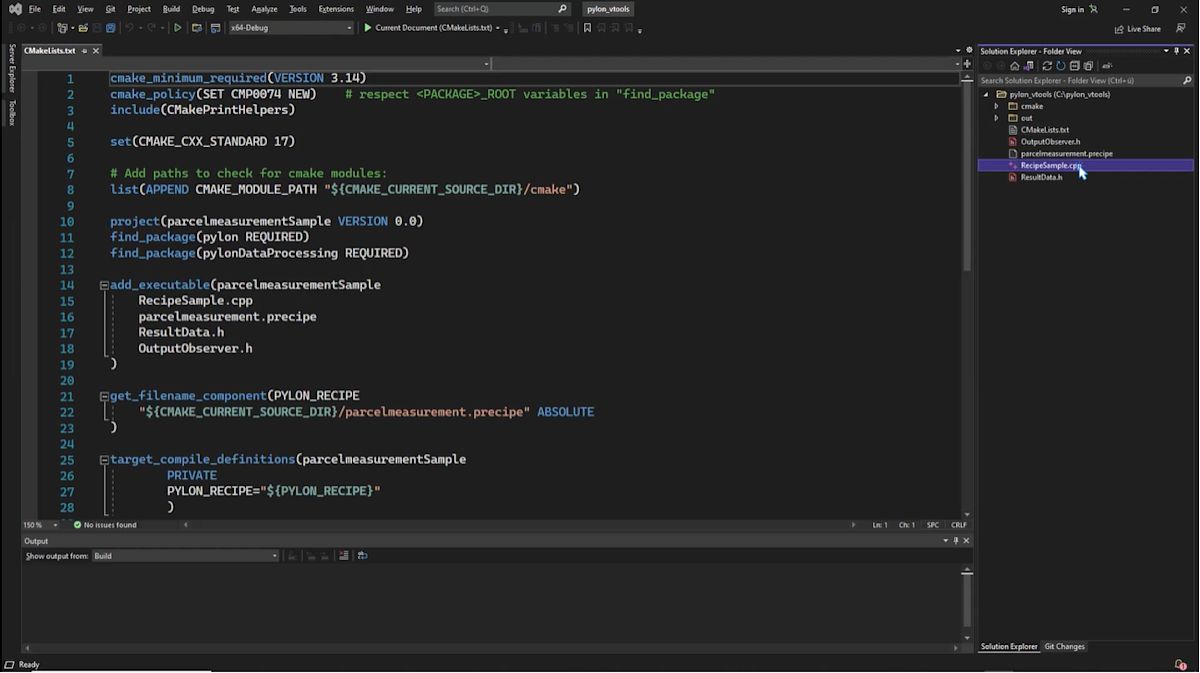Expand the cmake folder

click(x=995, y=106)
